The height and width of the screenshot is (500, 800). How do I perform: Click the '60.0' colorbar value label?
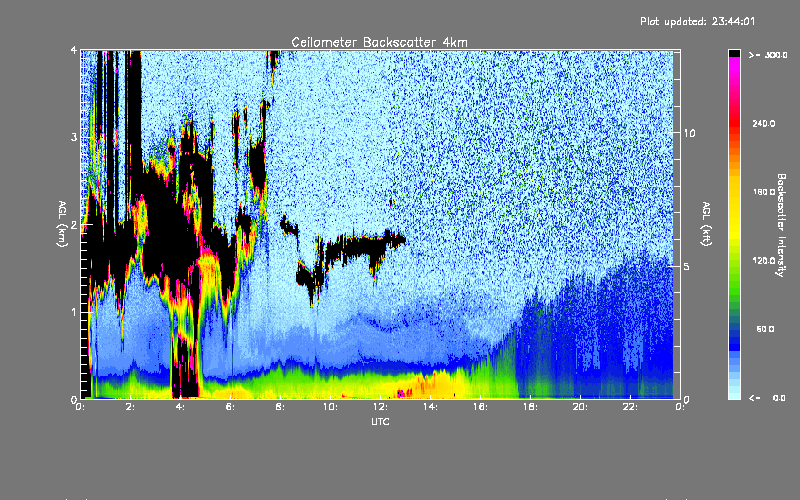click(765, 329)
